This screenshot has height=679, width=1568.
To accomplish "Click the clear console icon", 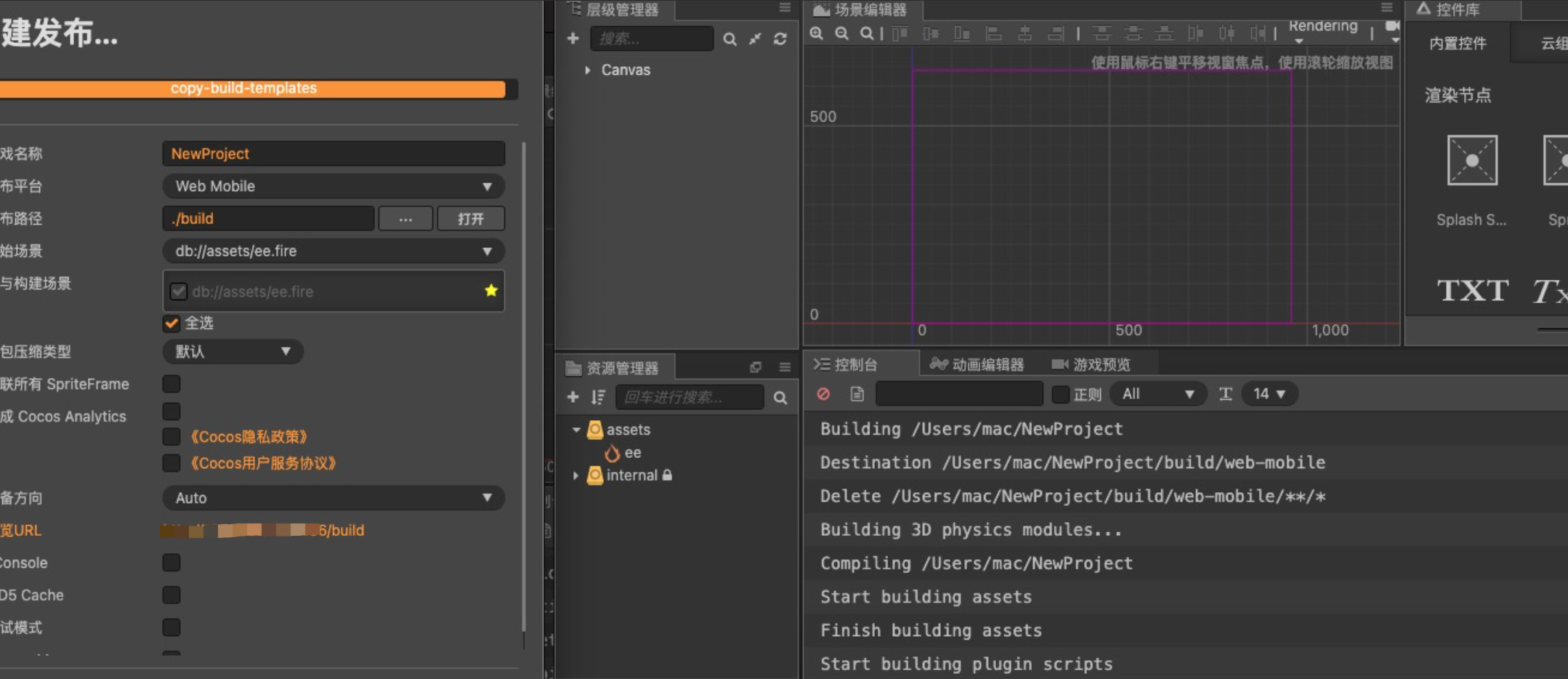I will [x=823, y=394].
